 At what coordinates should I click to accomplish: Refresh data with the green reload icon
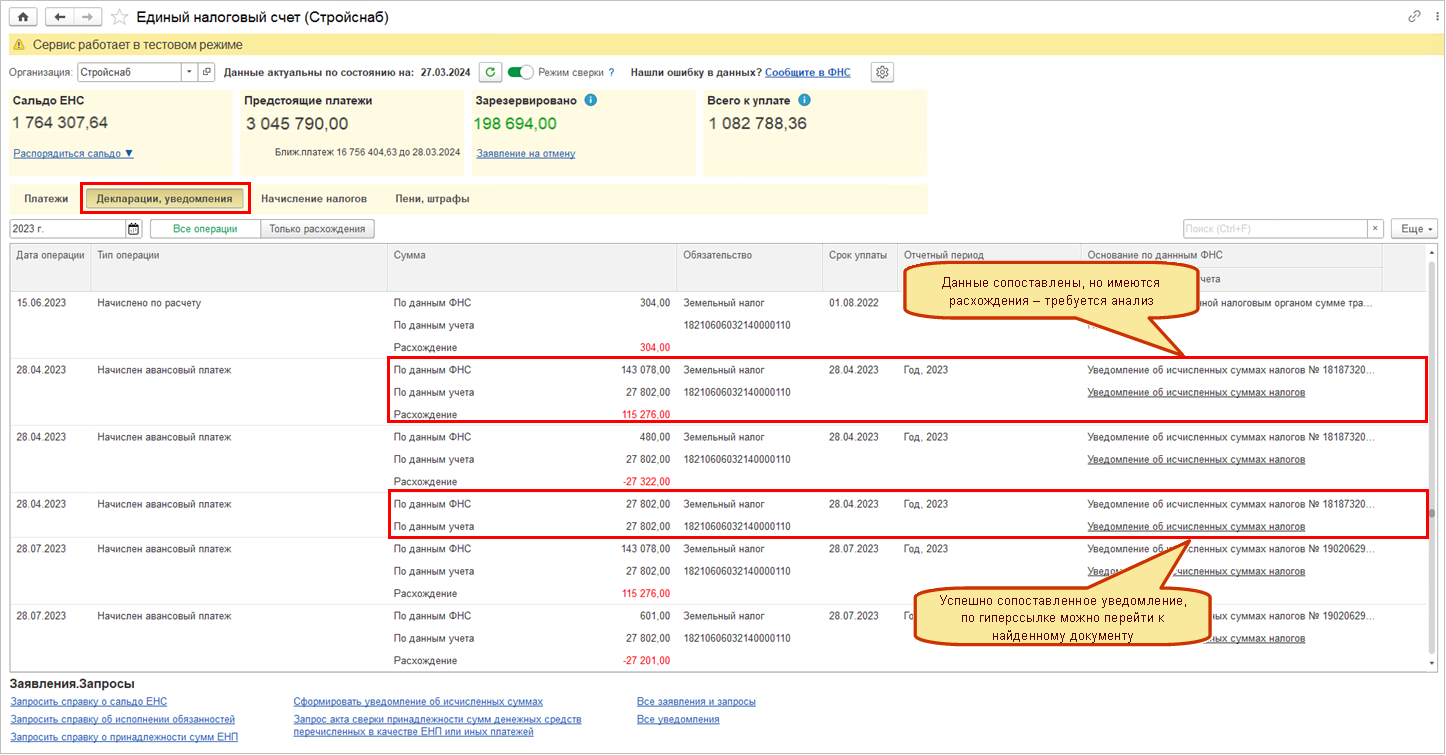(x=490, y=72)
